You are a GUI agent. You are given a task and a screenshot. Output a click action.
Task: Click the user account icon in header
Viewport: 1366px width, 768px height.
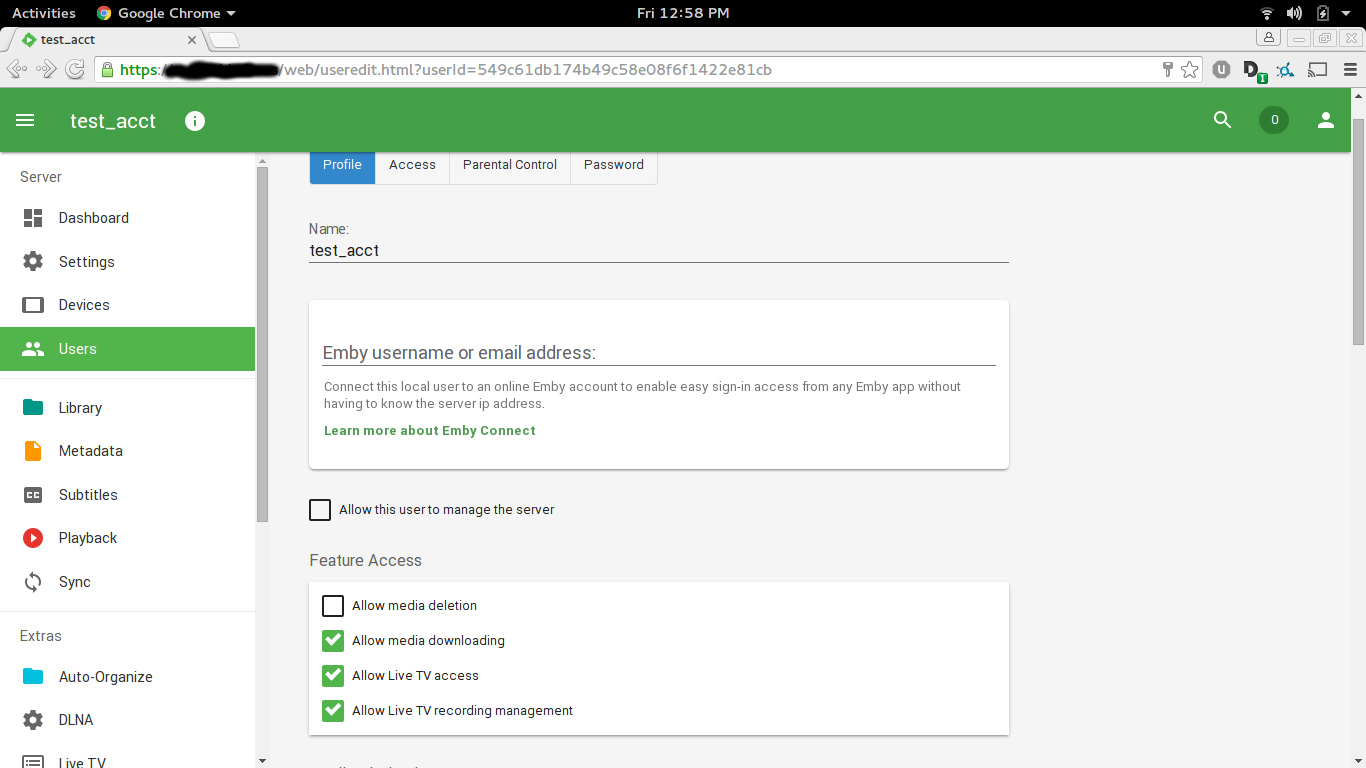pos(1326,120)
